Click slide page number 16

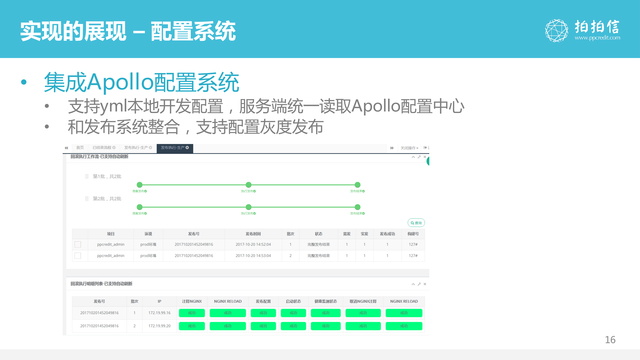[x=610, y=340]
